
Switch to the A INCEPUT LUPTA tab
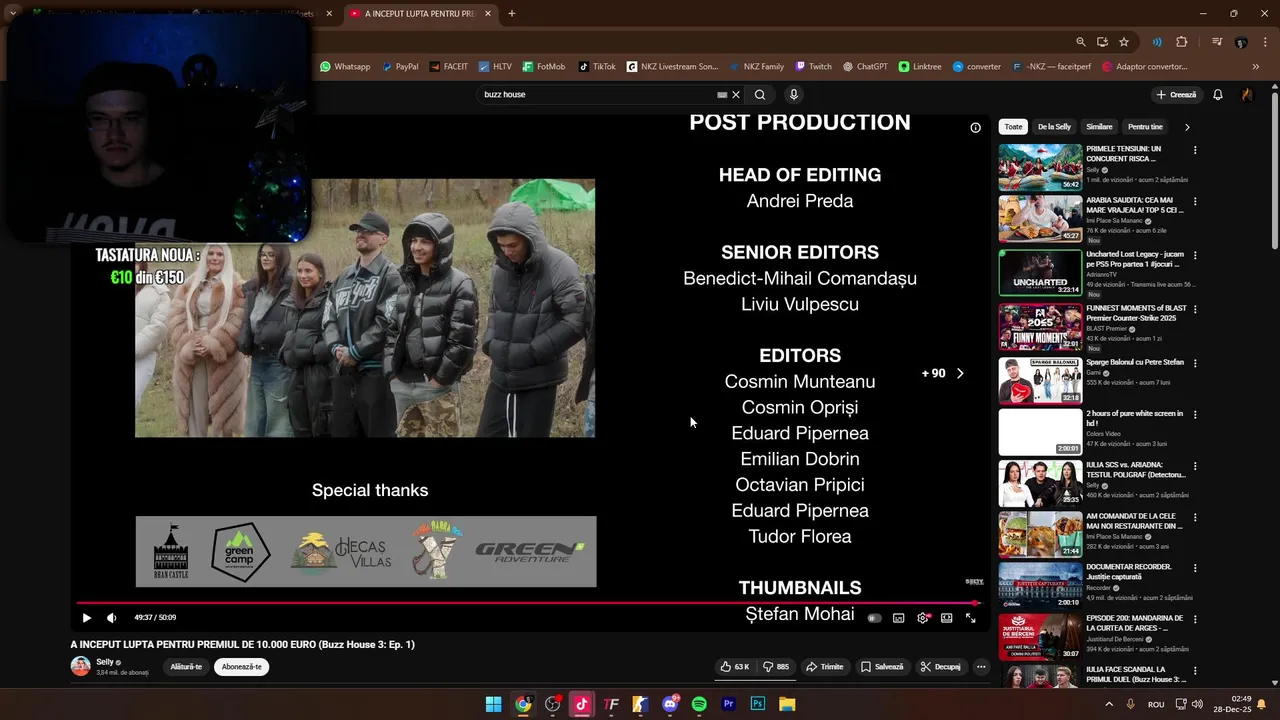(x=420, y=14)
